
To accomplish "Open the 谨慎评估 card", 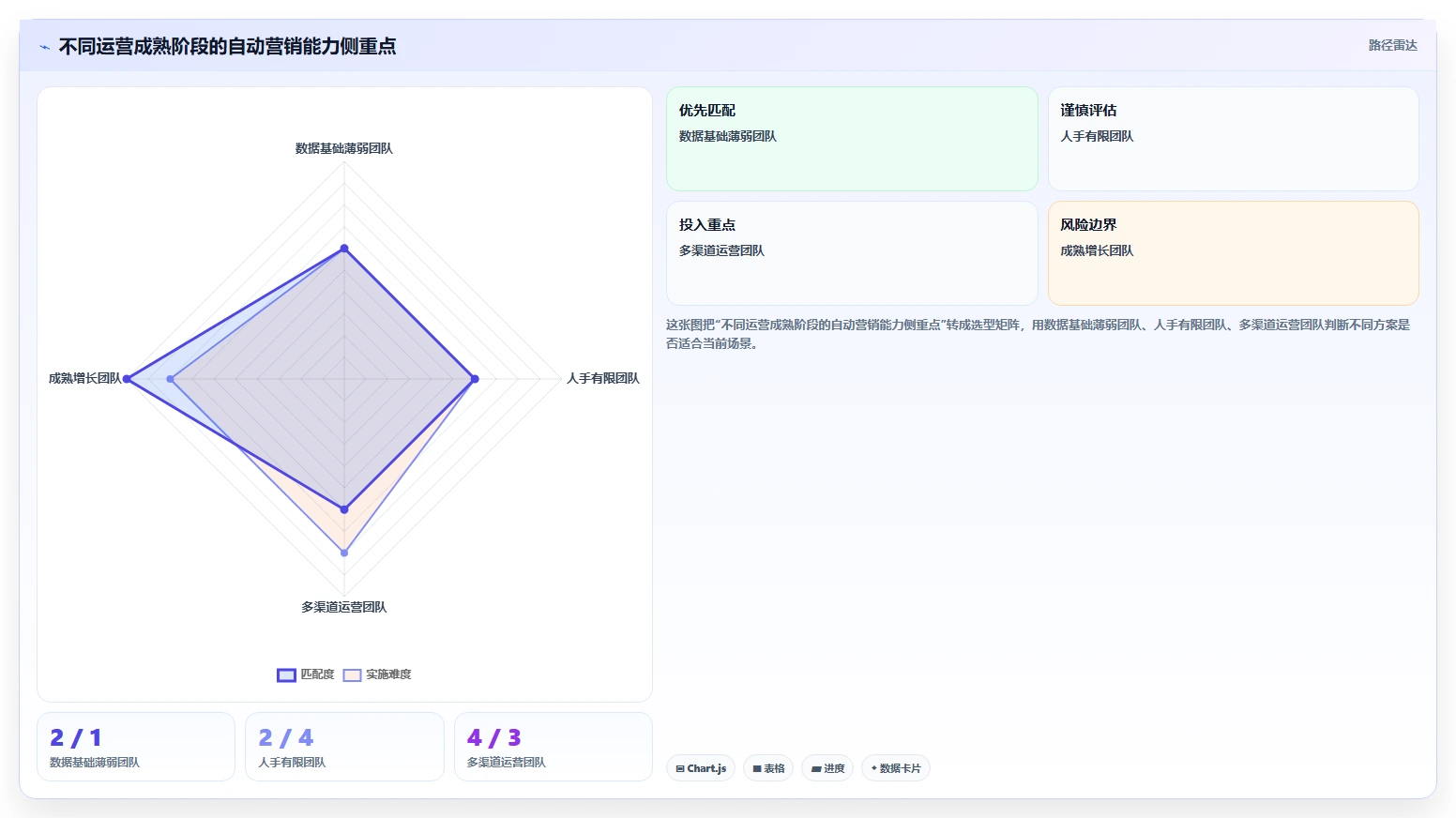I will [x=1233, y=139].
